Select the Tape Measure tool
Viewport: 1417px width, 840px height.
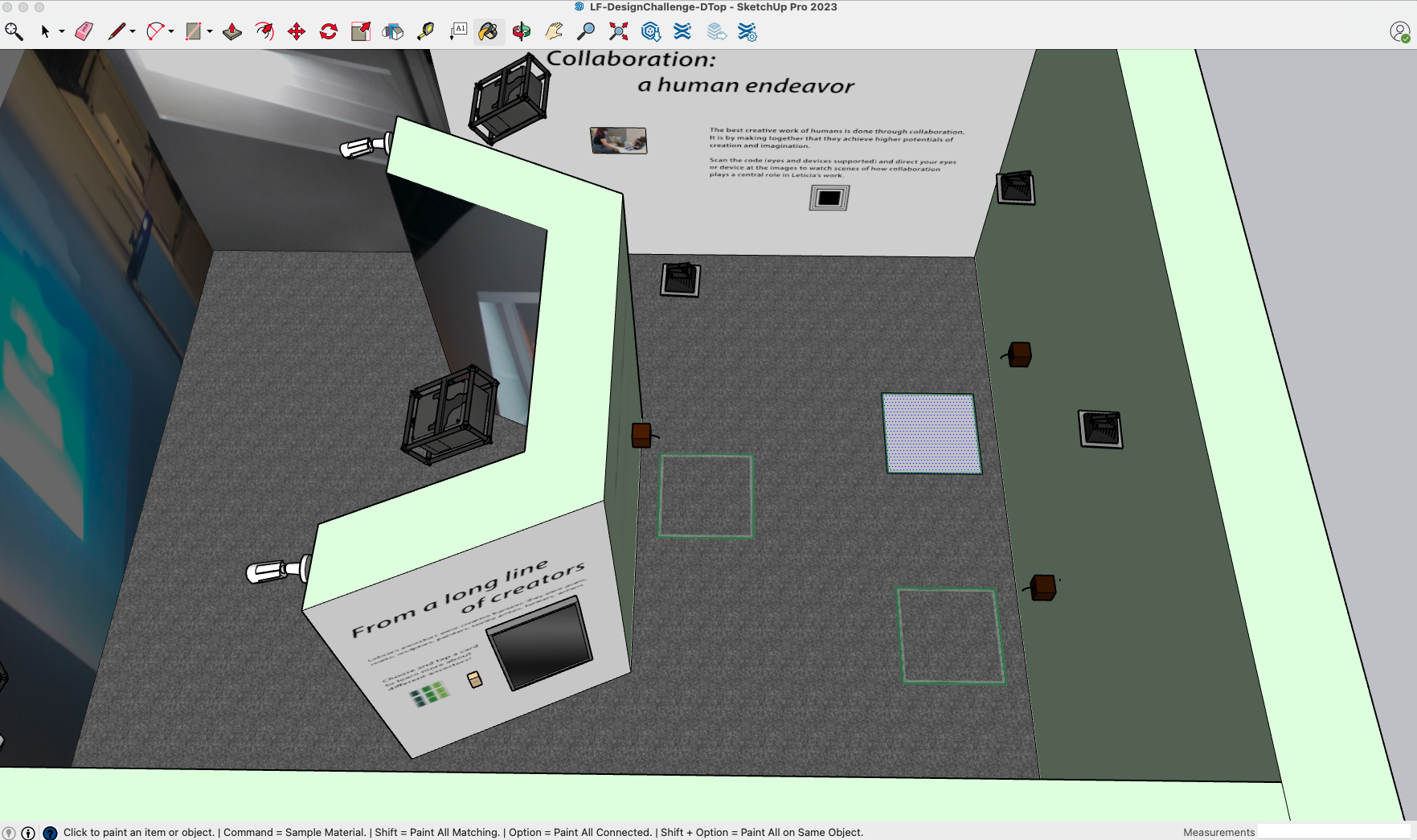tap(425, 31)
